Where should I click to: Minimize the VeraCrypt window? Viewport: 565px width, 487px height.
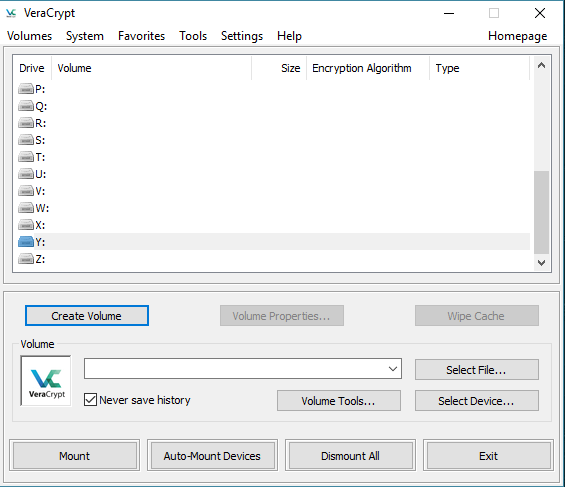coord(449,13)
